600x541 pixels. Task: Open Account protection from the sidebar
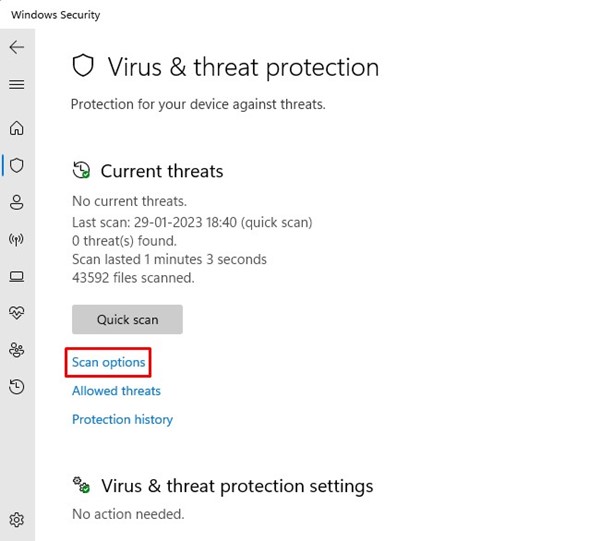pyautogui.click(x=16, y=202)
